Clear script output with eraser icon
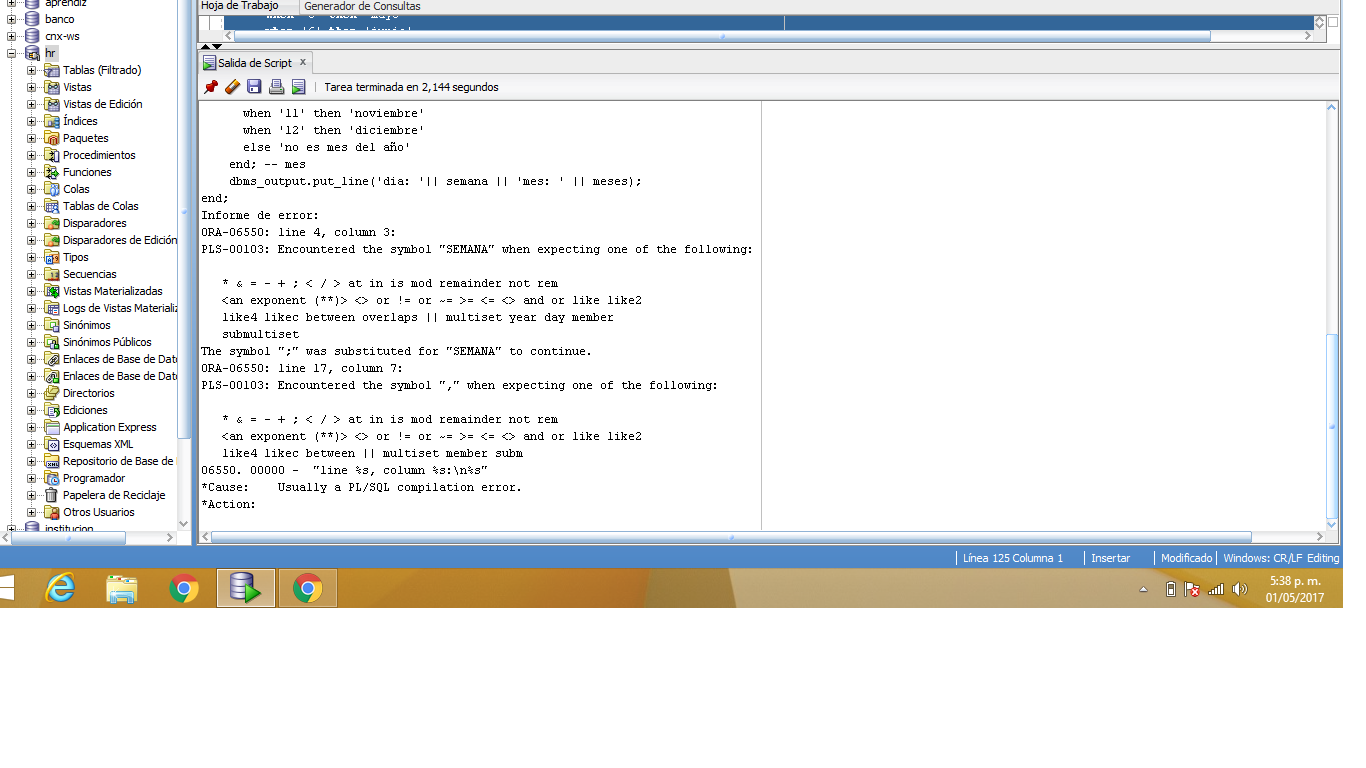Screen dimensions: 1366x768 coord(232,87)
